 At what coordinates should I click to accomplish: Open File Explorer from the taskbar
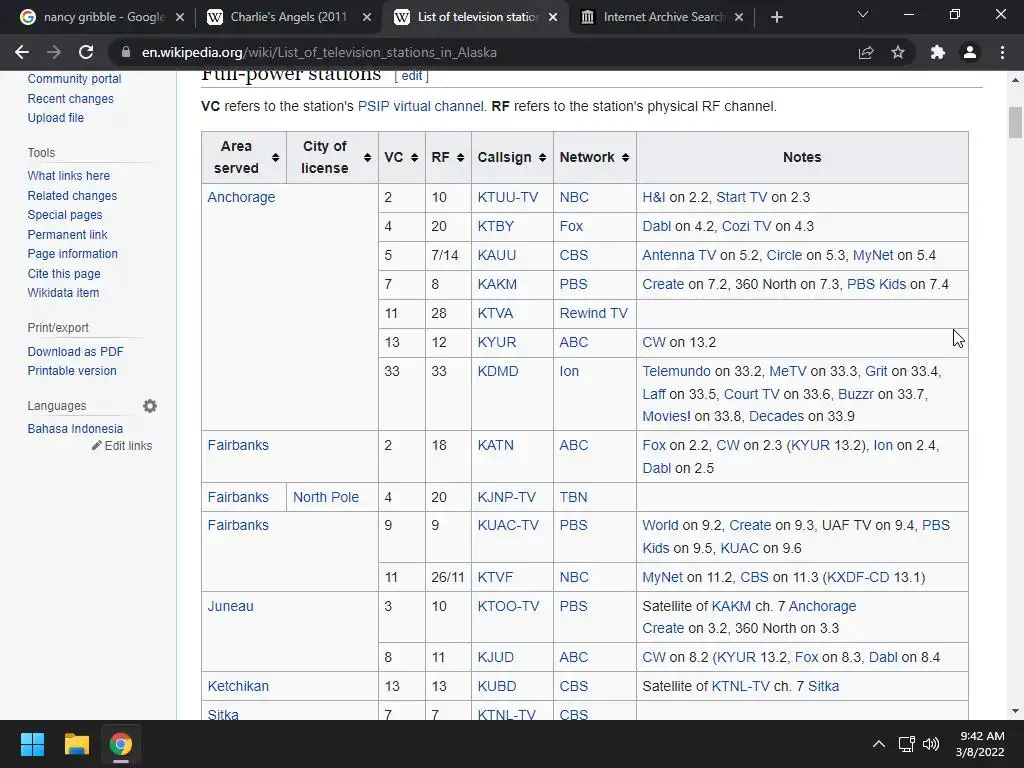(76, 744)
